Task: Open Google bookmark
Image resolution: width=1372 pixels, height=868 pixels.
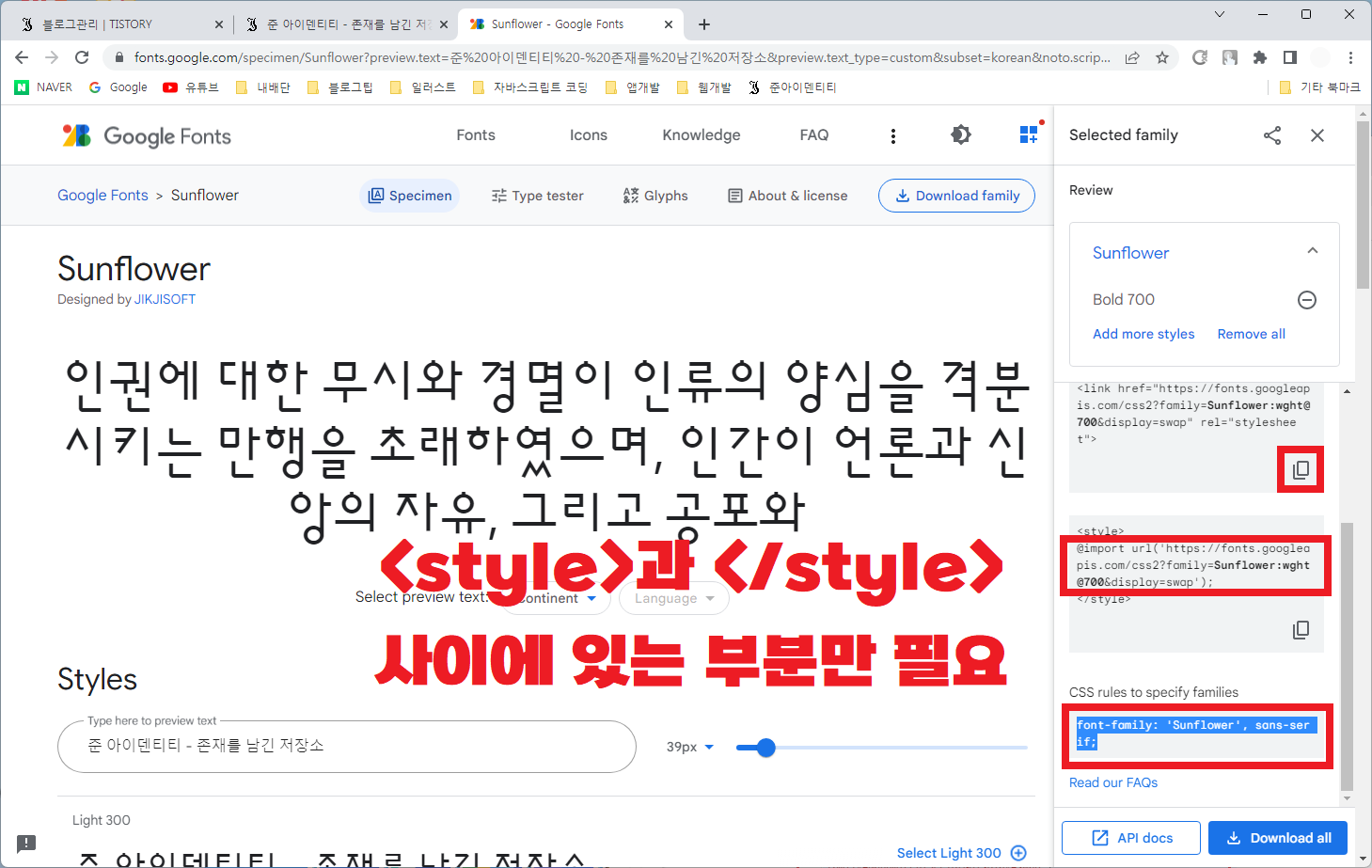Action: tap(118, 87)
